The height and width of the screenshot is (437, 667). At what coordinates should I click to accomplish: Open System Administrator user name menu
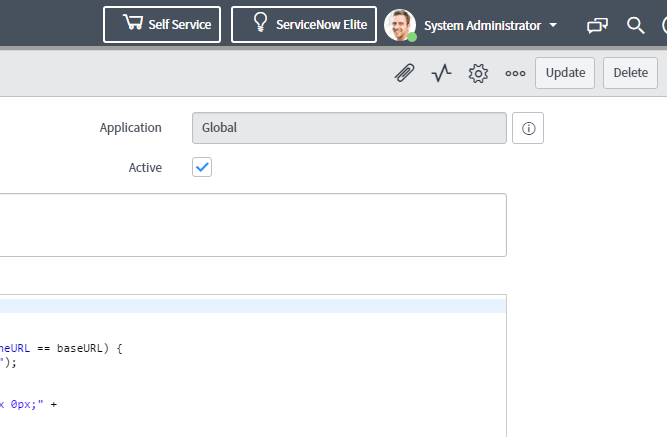[482, 26]
